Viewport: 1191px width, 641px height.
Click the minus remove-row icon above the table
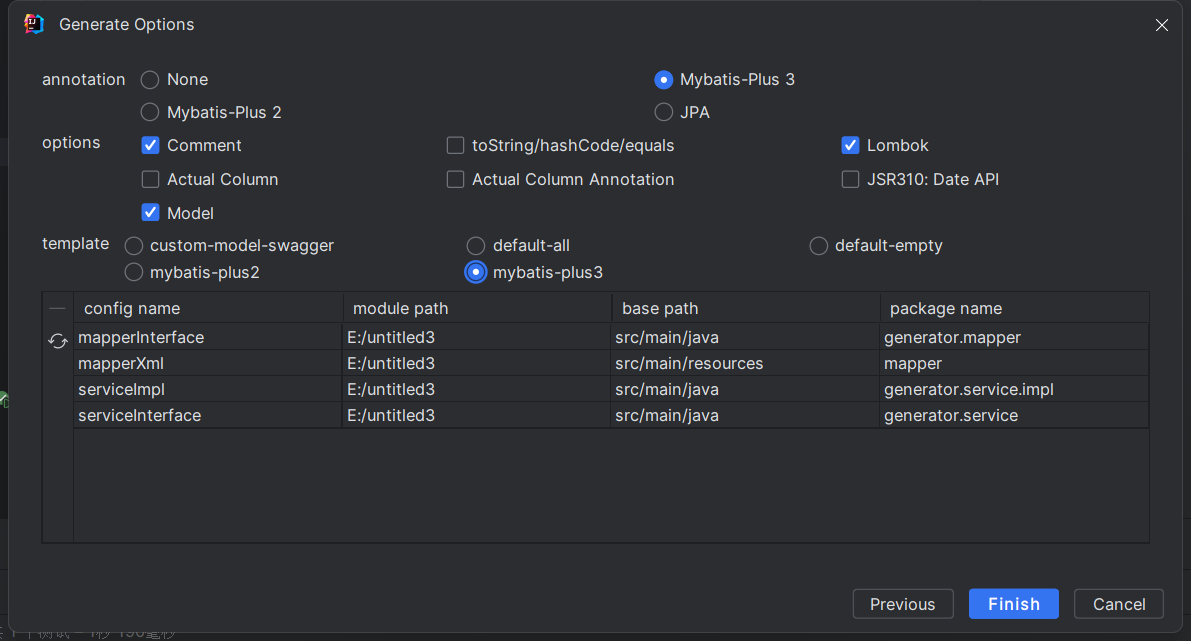pyautogui.click(x=58, y=308)
